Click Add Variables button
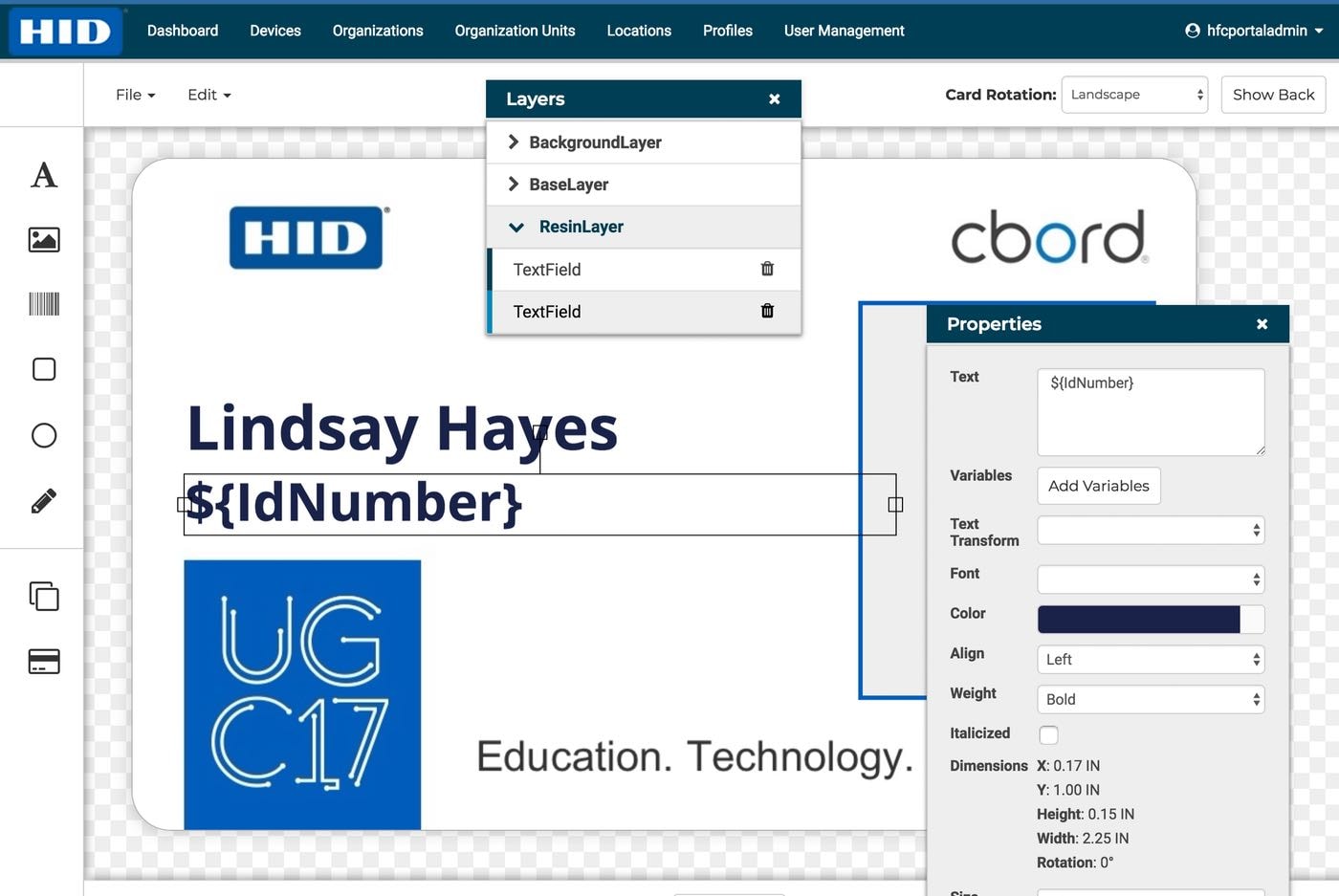Image resolution: width=1339 pixels, height=896 pixels. 1099,486
